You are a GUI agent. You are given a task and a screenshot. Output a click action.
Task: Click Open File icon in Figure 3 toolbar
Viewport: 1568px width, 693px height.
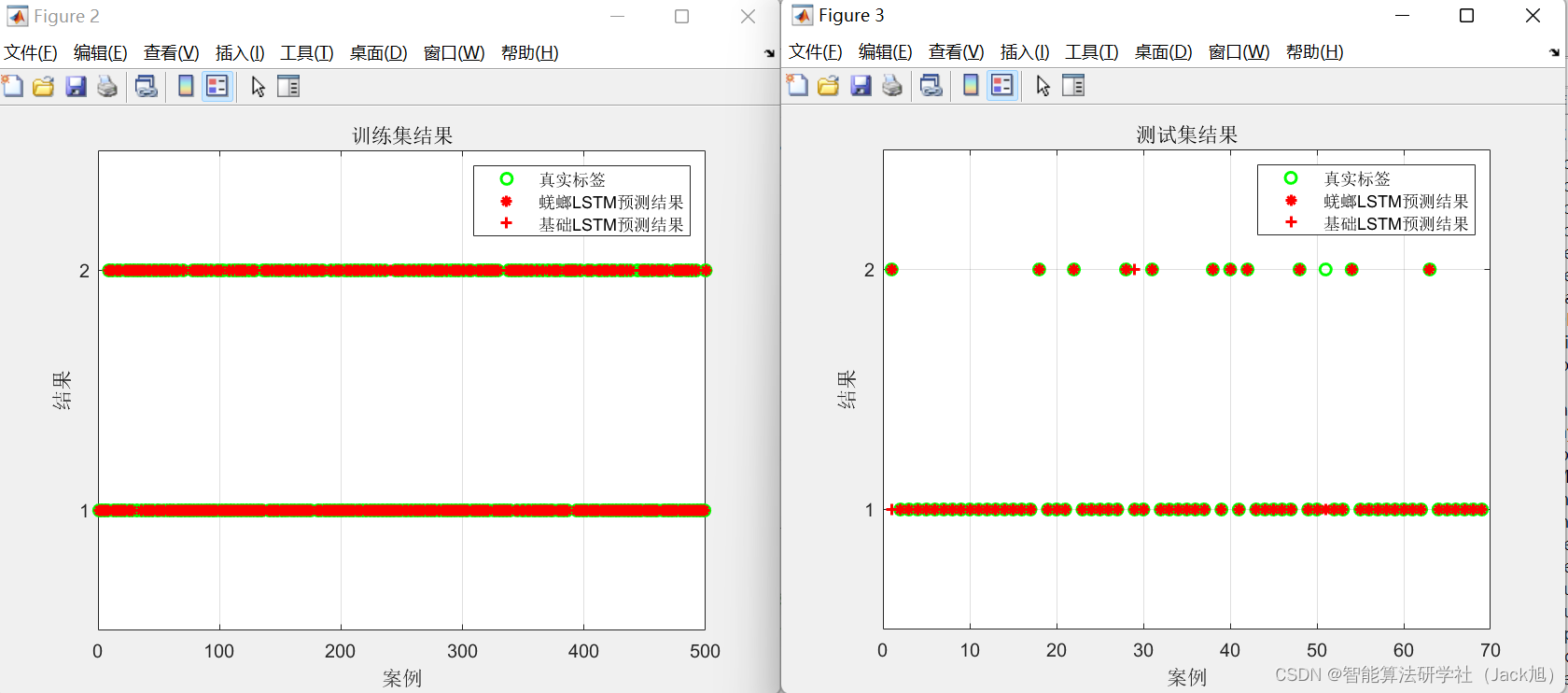[829, 86]
